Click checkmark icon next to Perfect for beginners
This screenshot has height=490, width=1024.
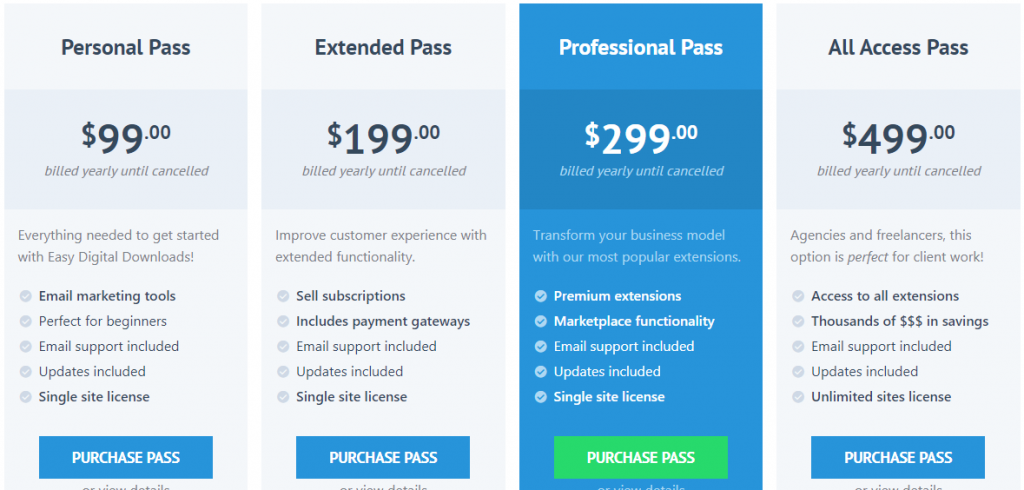pos(25,322)
